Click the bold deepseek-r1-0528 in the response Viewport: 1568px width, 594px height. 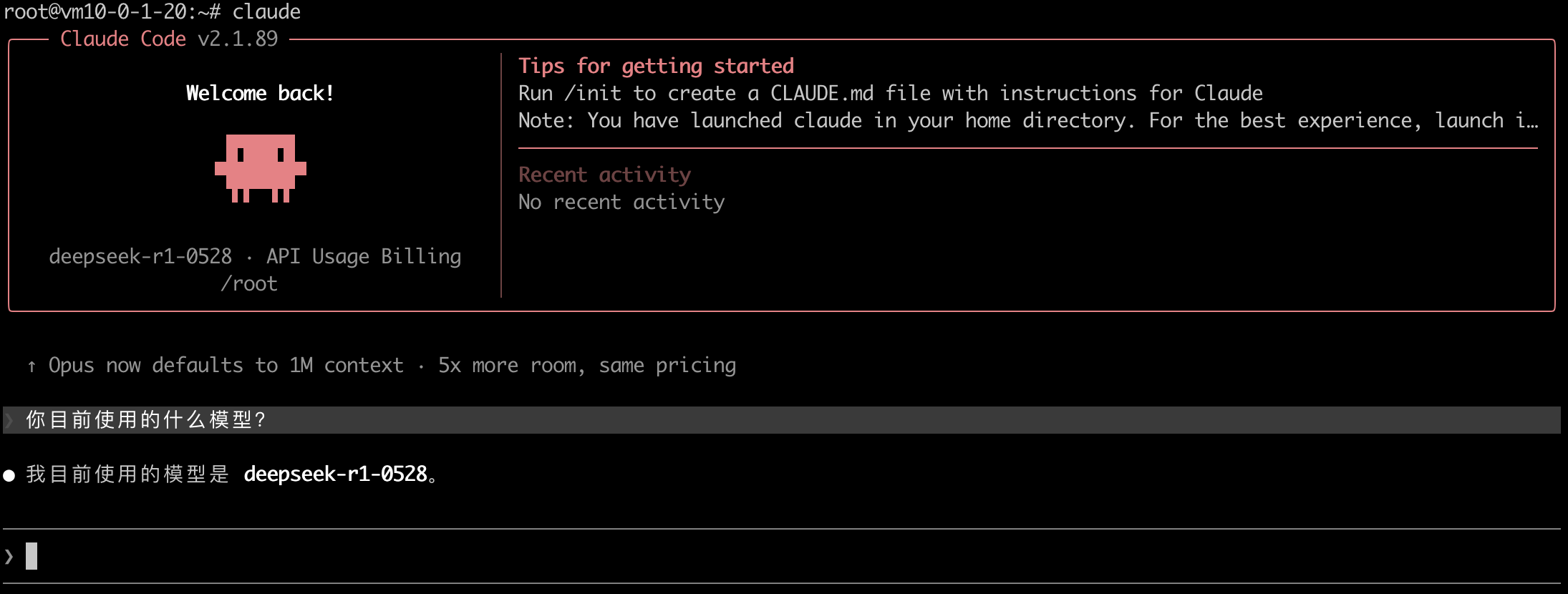click(x=335, y=474)
